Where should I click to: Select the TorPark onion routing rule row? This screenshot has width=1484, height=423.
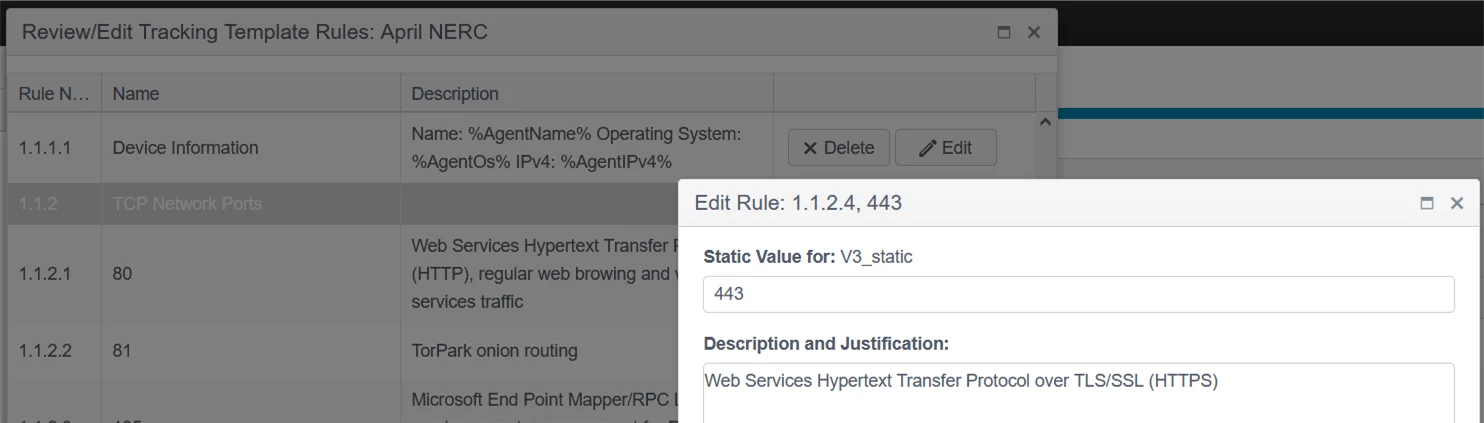click(x=342, y=351)
